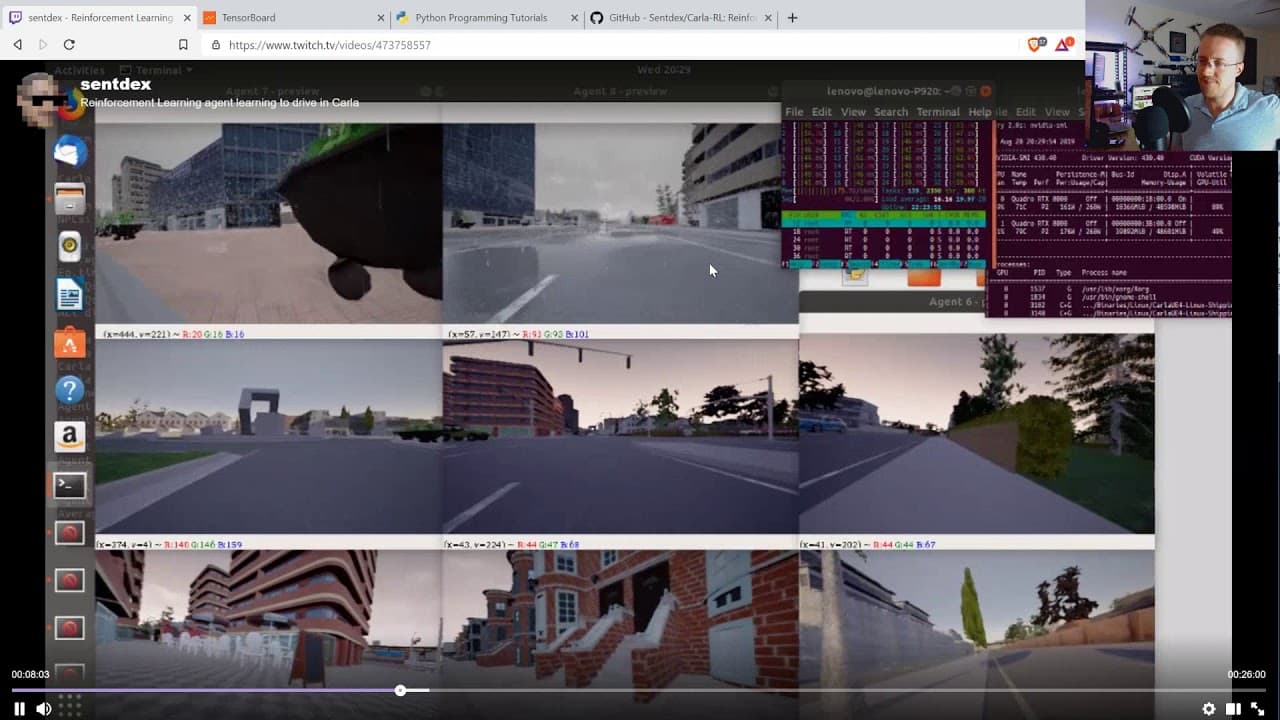Click the browser forward arrow

click(x=43, y=45)
